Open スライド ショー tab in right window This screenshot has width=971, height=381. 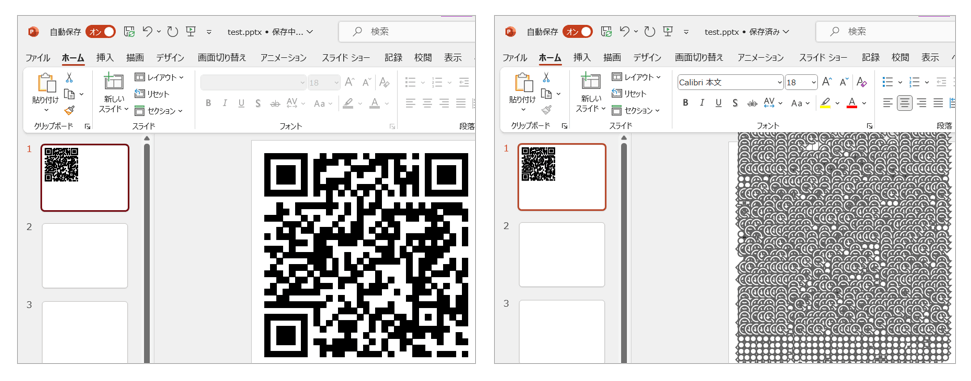823,58
